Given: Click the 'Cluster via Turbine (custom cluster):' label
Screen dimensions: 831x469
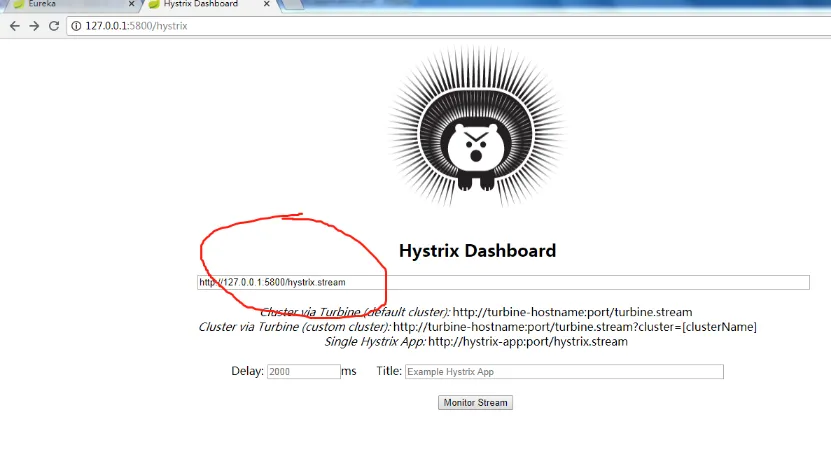Looking at the screenshot, I should [x=295, y=327].
